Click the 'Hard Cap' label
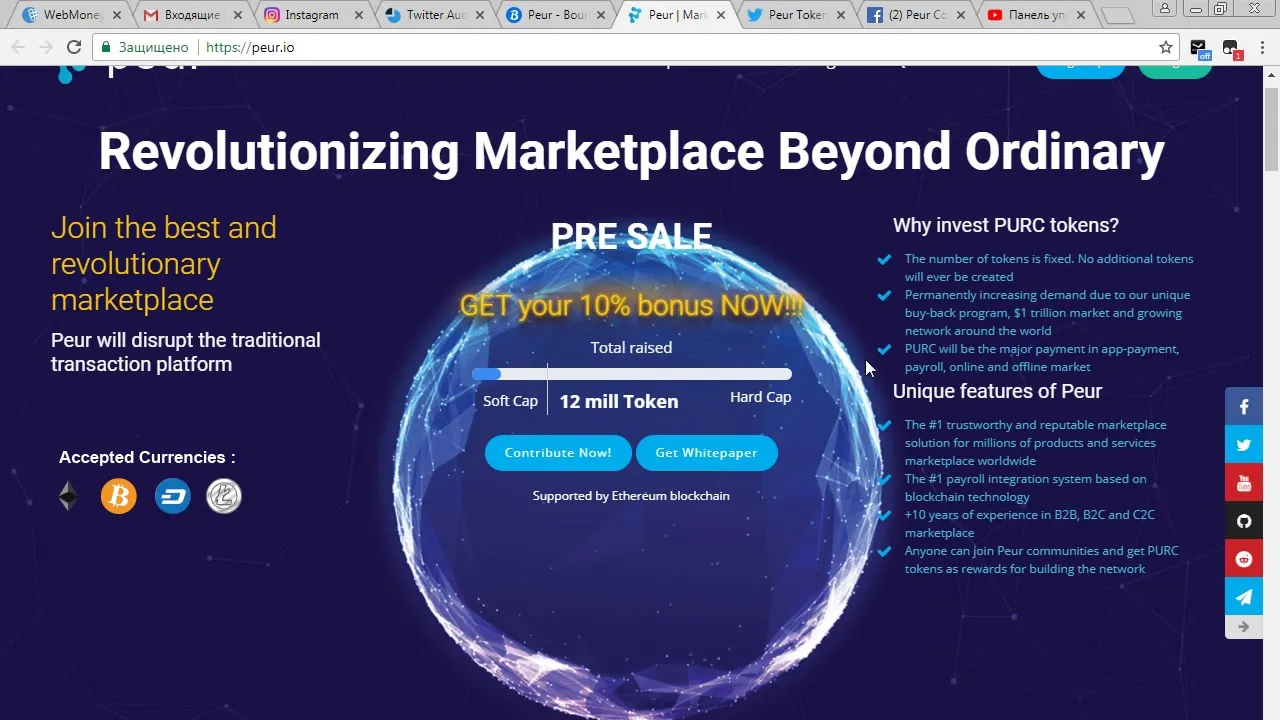 760,397
